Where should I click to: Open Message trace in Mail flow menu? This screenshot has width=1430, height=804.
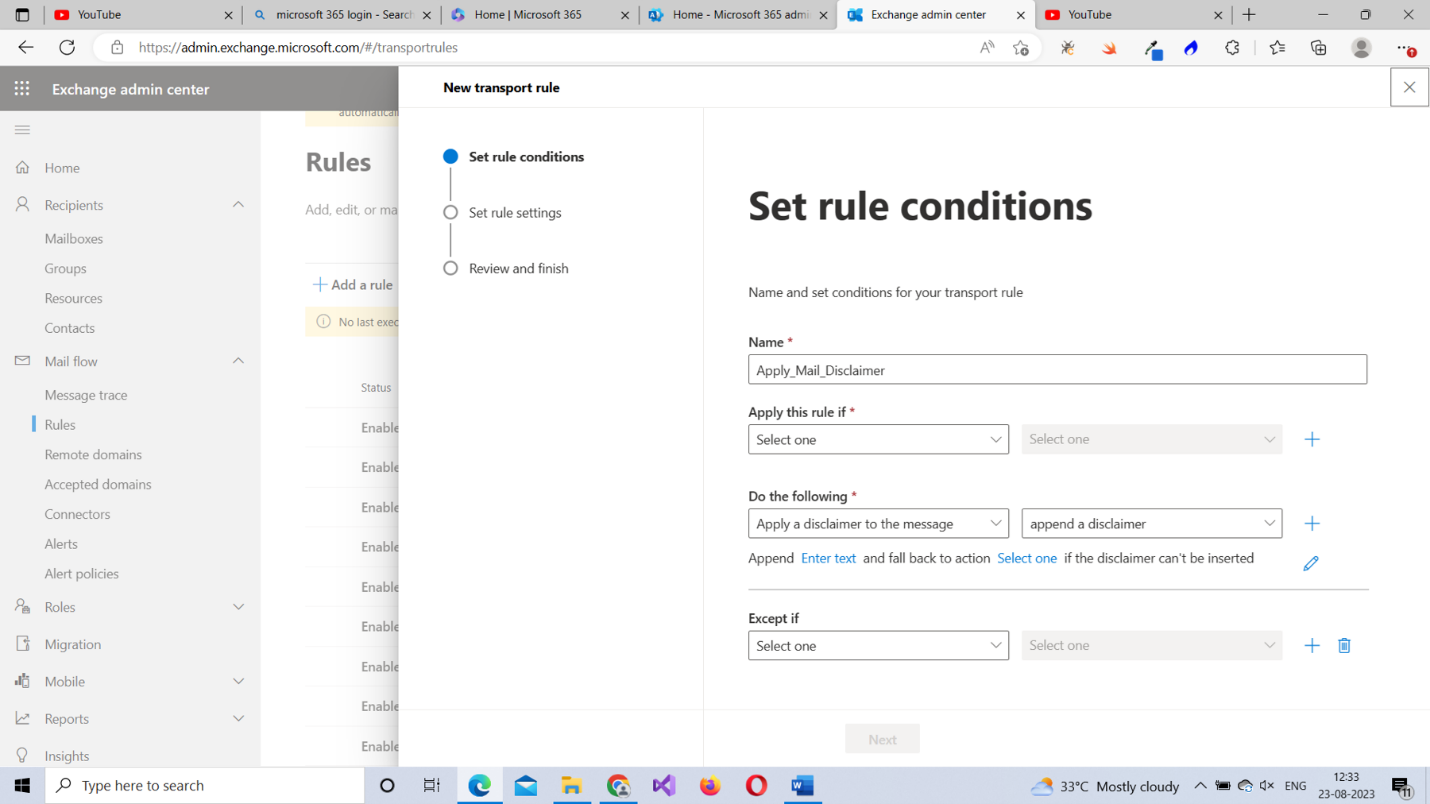(86, 395)
